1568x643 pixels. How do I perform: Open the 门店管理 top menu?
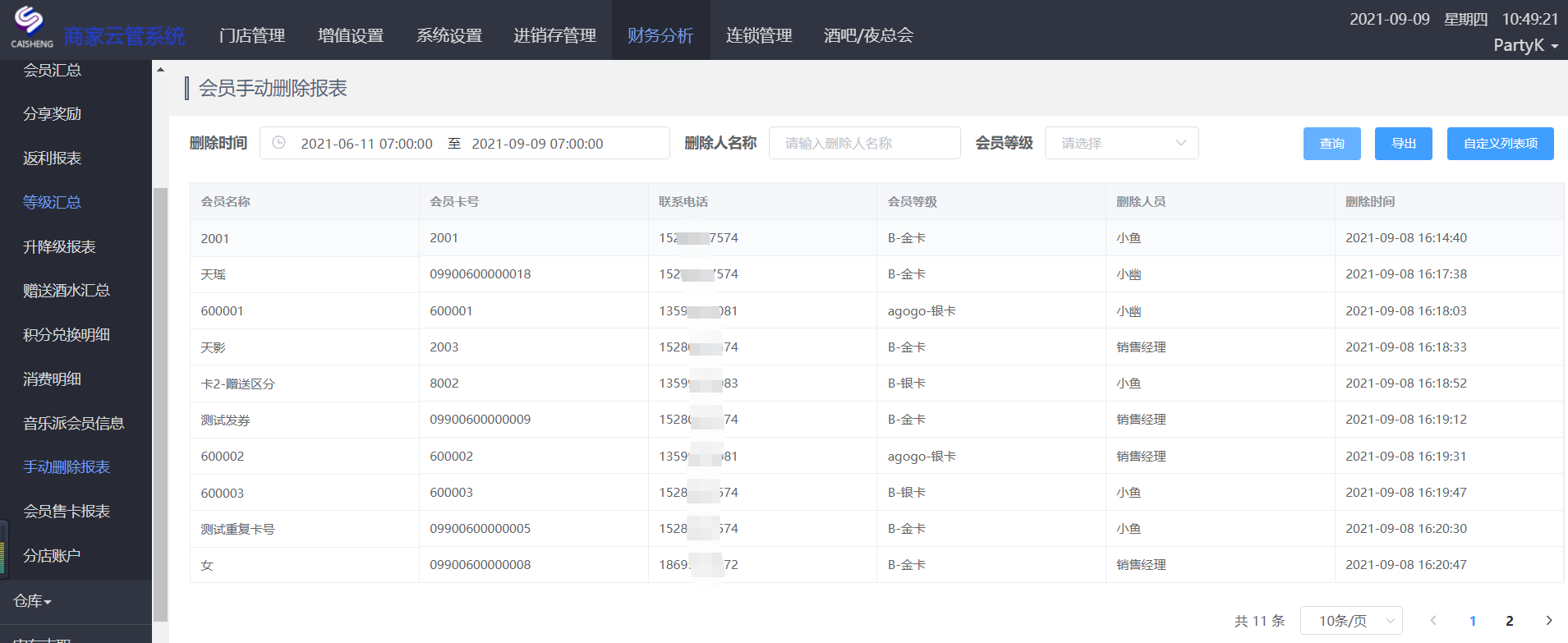pos(252,35)
